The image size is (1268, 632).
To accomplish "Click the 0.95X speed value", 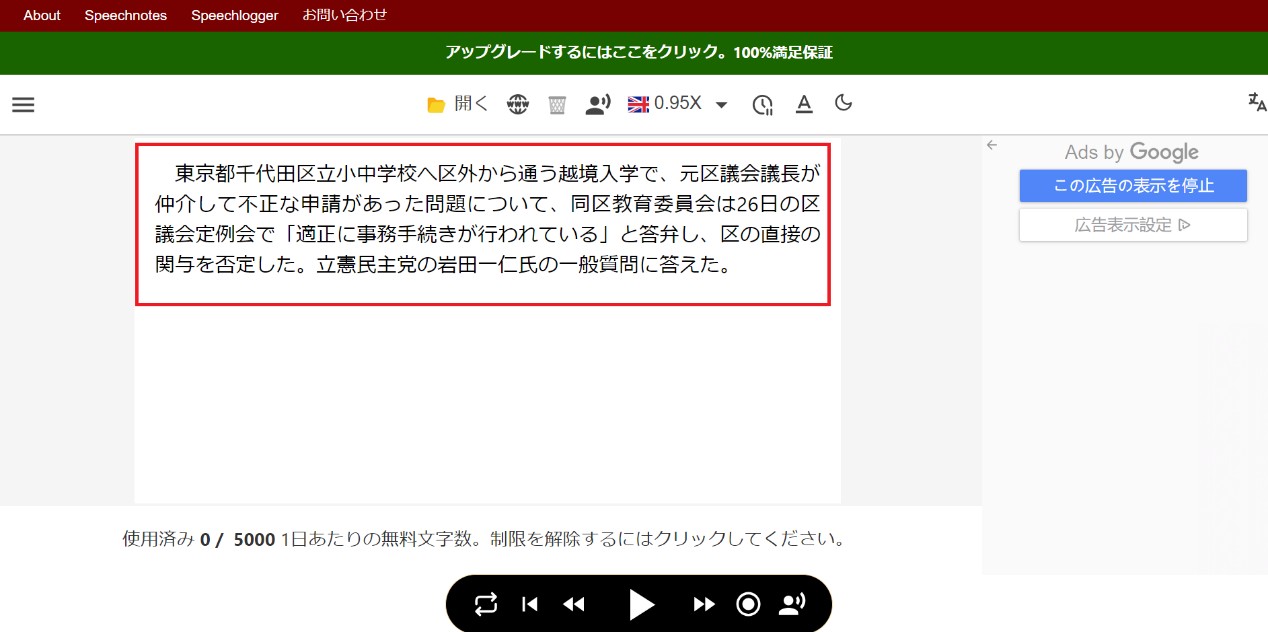I will click(678, 103).
